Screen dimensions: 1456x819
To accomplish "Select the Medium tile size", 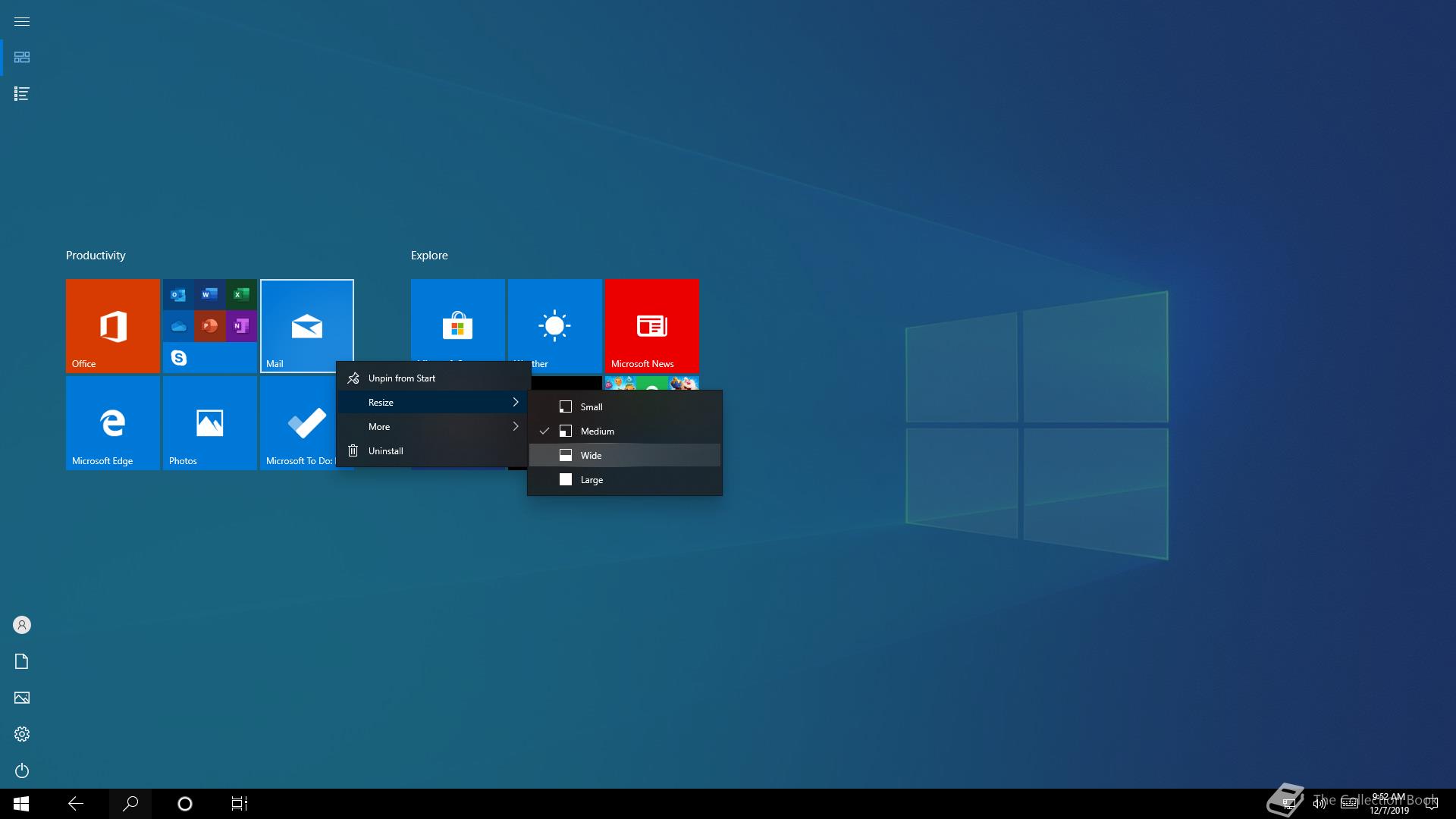I will tap(625, 431).
